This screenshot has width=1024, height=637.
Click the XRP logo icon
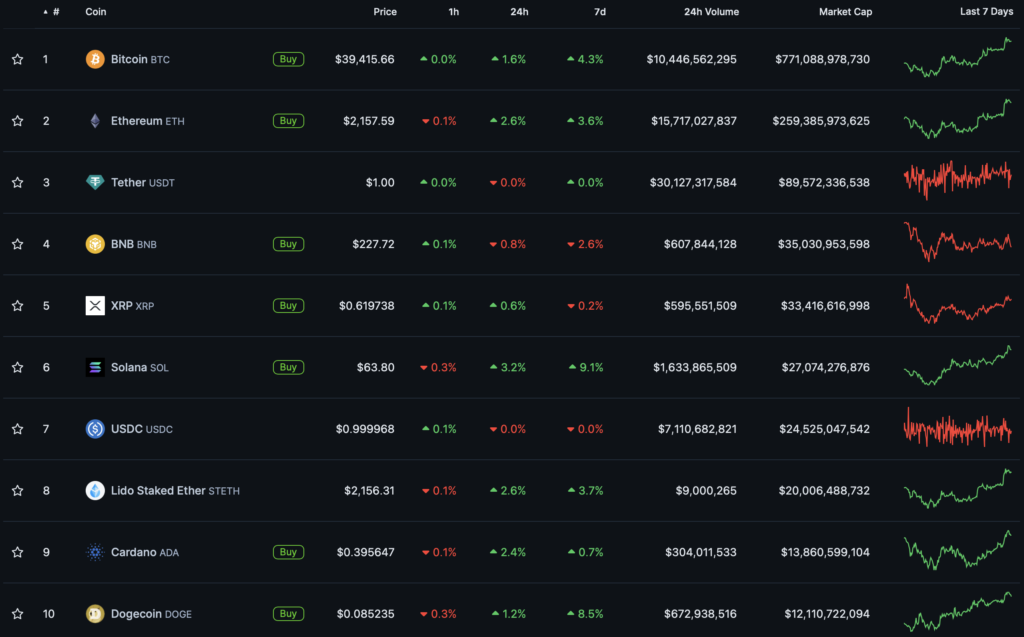pos(95,305)
